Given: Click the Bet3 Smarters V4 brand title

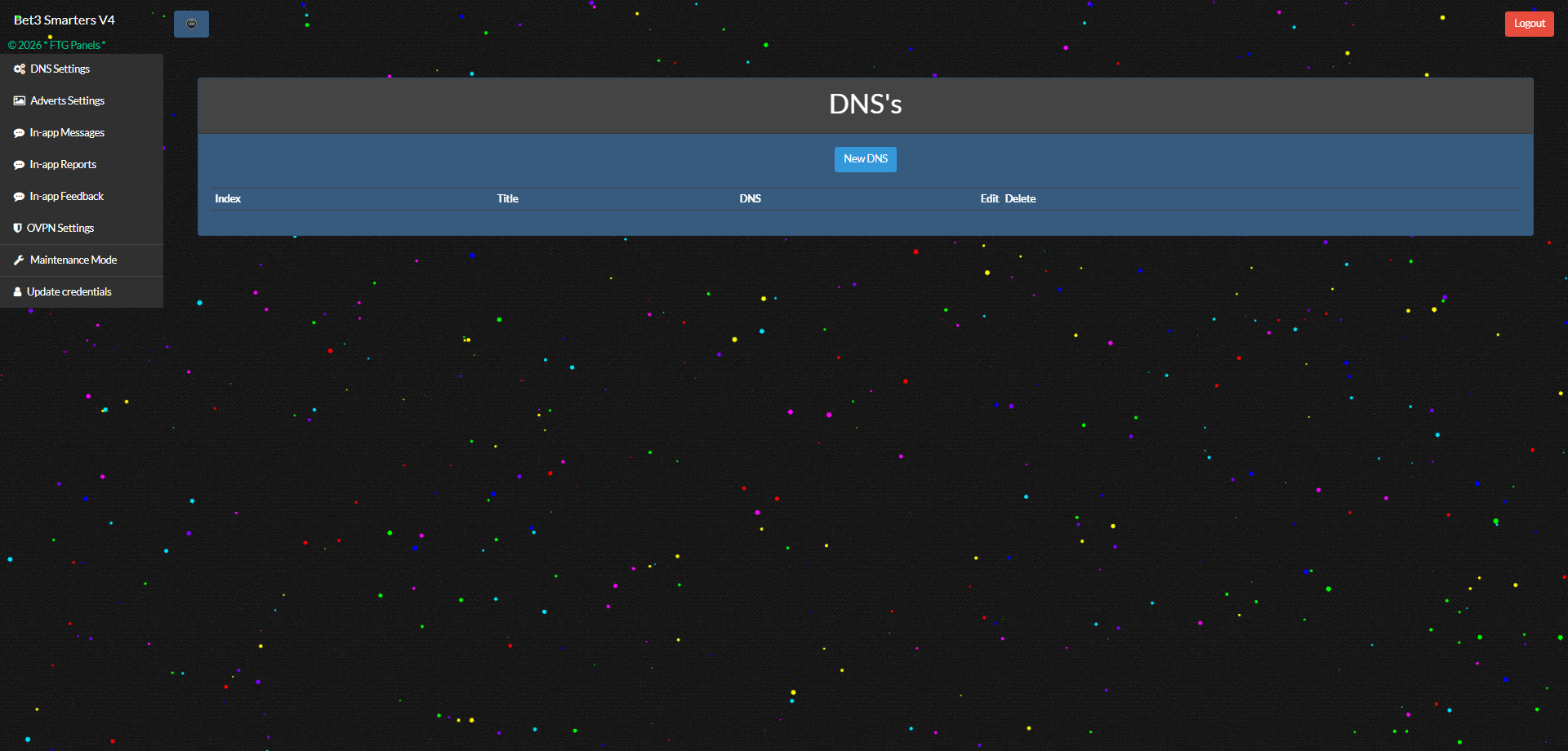Looking at the screenshot, I should (x=65, y=20).
